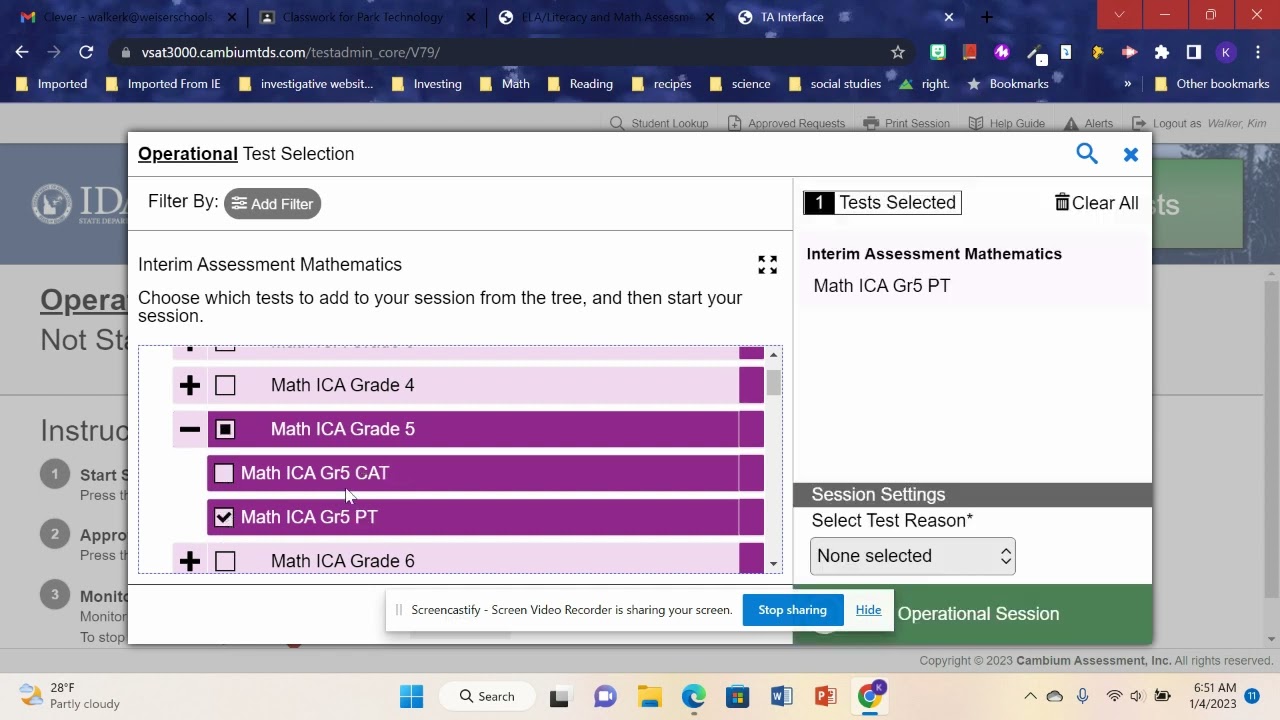Click the taskbar Search box
Image resolution: width=1280 pixels, height=720 pixels.
point(486,696)
